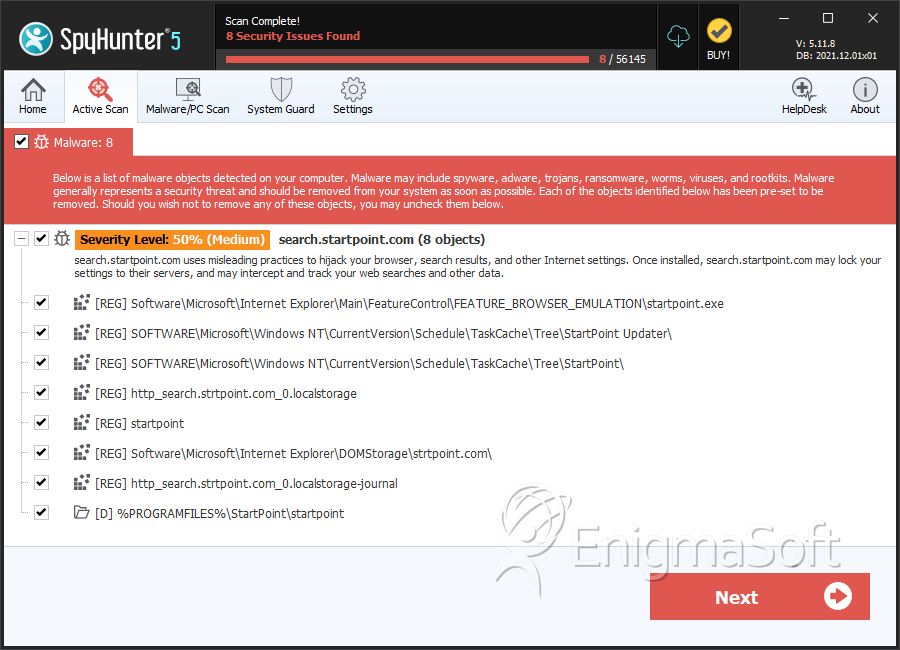Click the Next button
The width and height of the screenshot is (900, 650).
click(x=759, y=597)
